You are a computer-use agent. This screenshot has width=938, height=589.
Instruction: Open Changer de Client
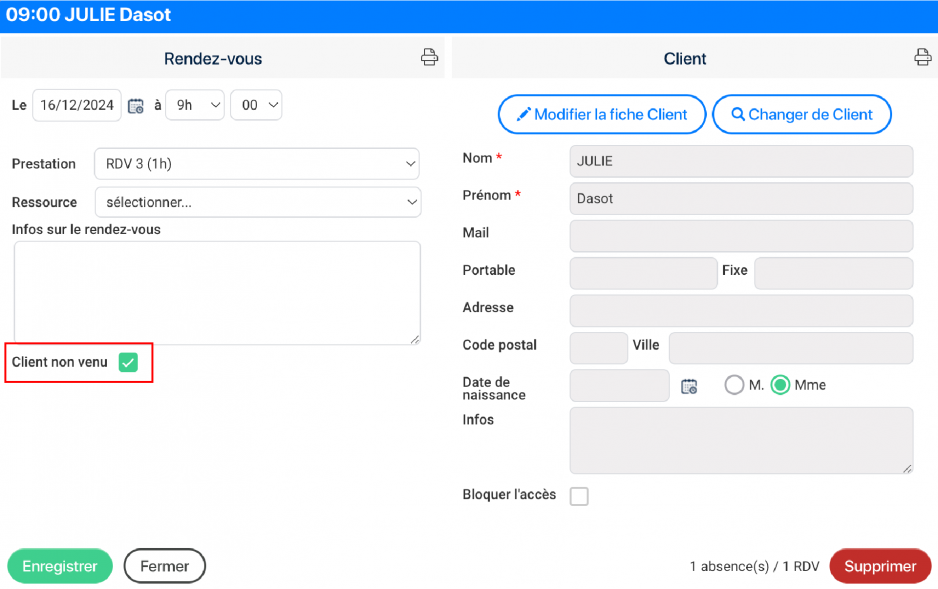tap(801, 114)
